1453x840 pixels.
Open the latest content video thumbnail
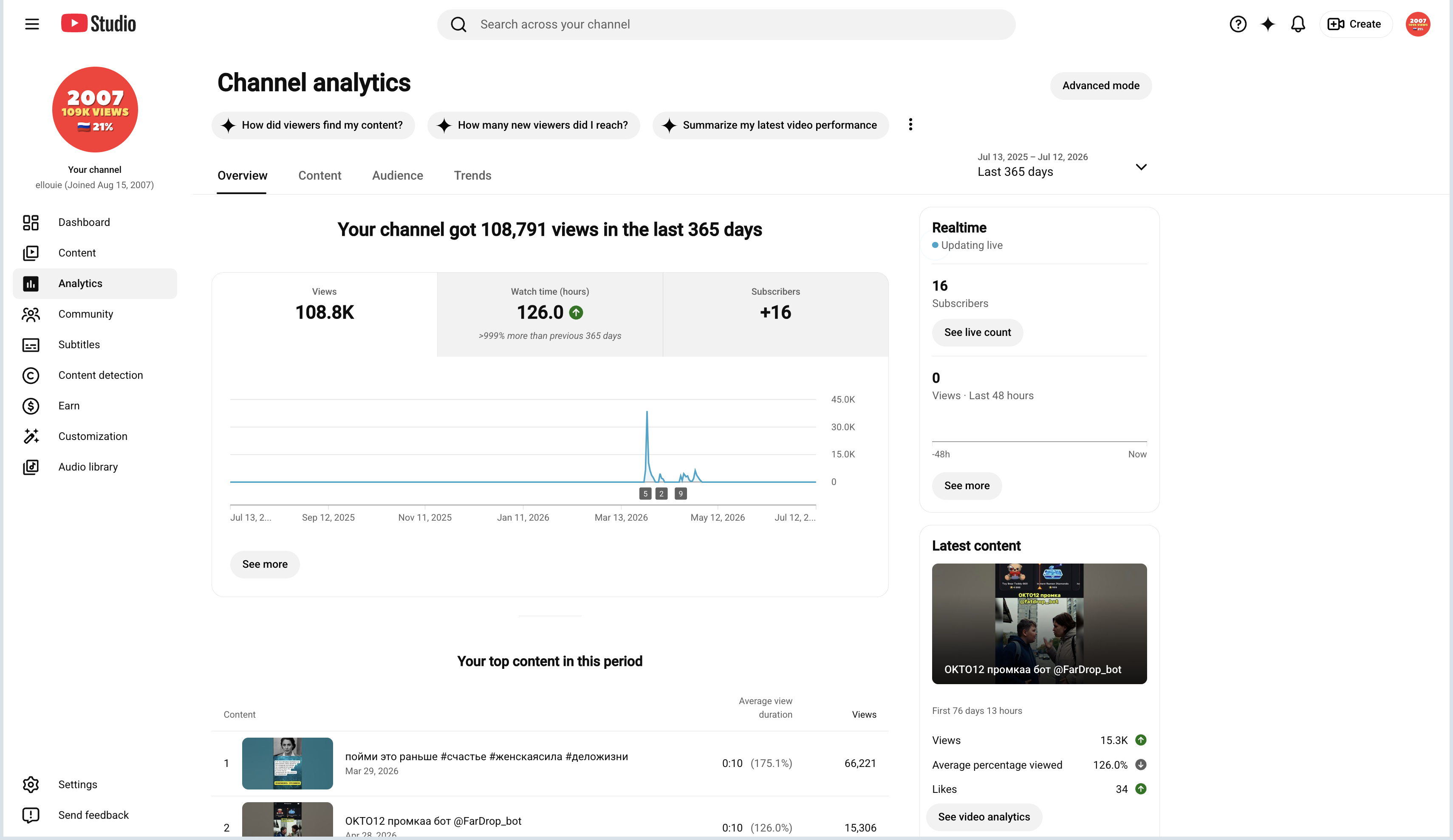pos(1039,624)
